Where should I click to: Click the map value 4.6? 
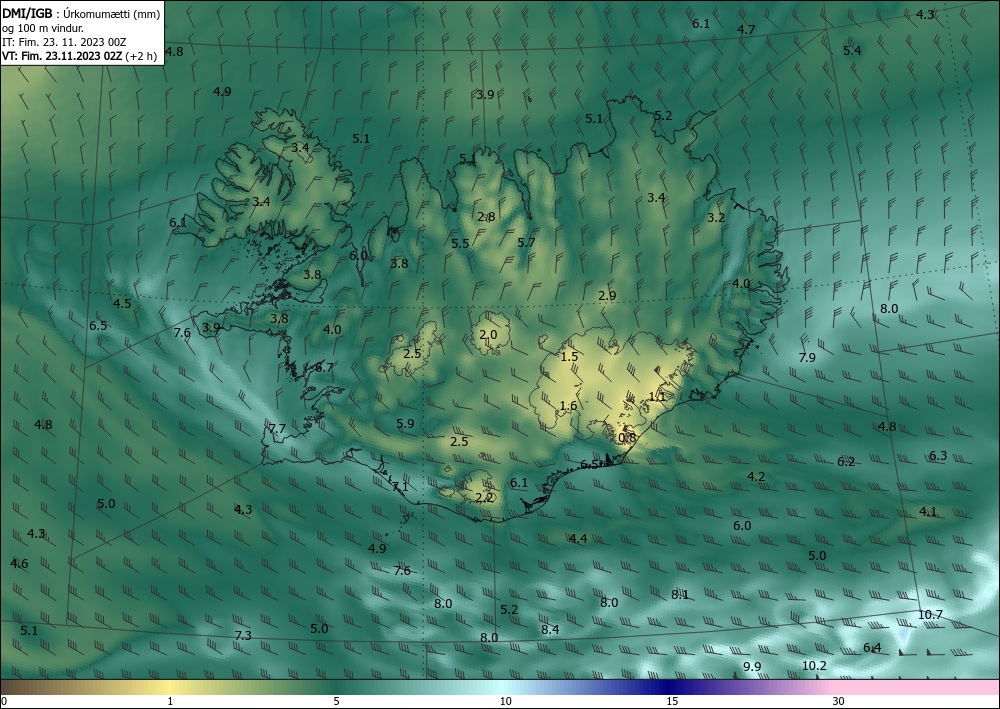point(19,564)
